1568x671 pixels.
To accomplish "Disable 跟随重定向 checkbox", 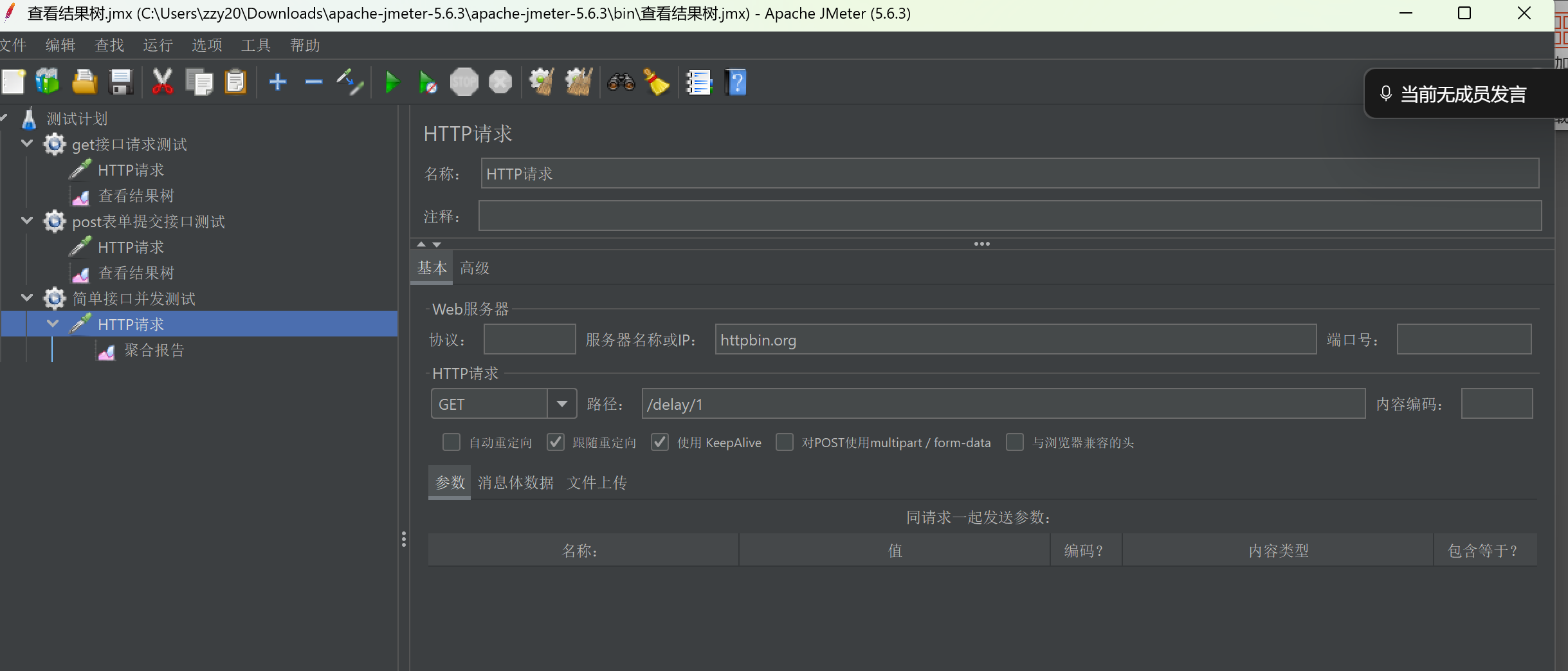I will (x=554, y=442).
